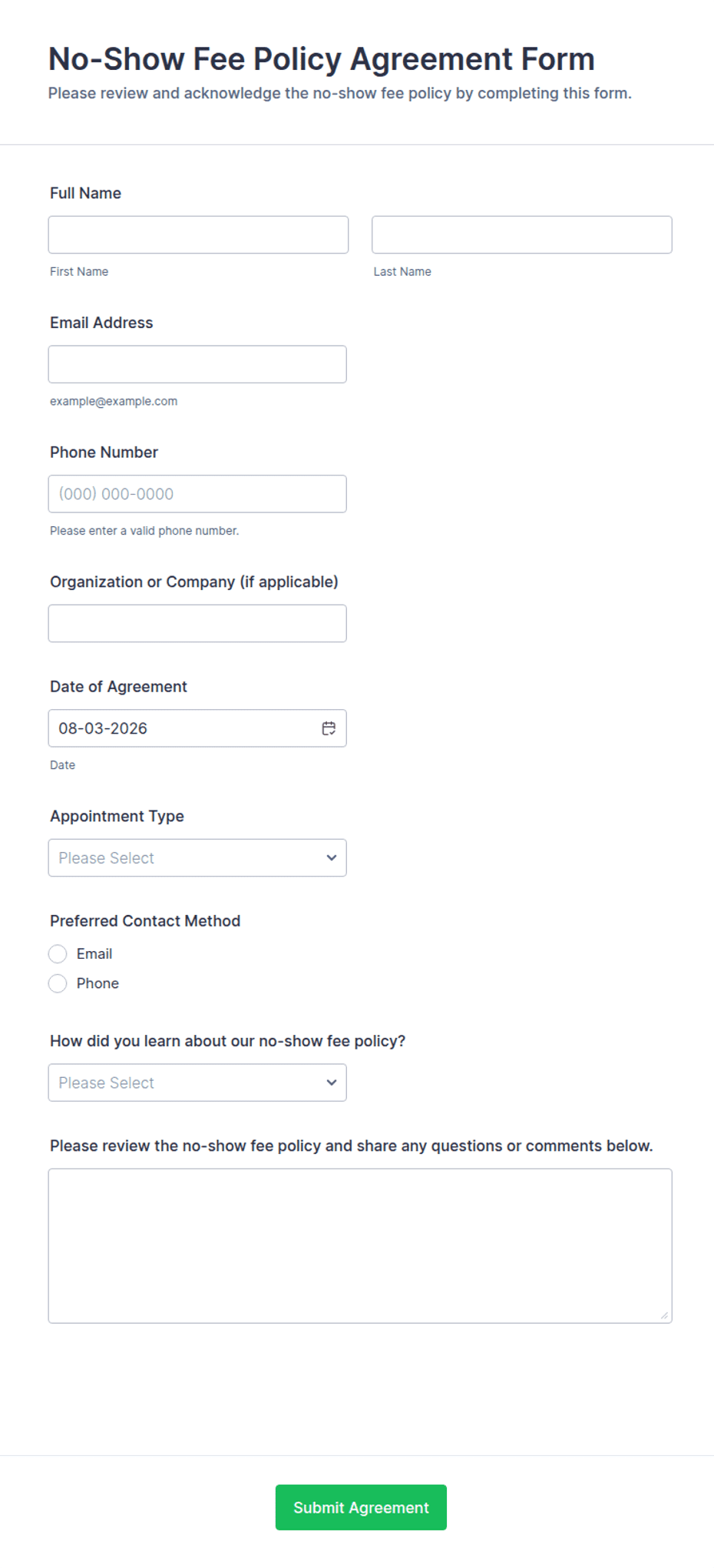Open the calendar picker icon in date field
Image resolution: width=714 pixels, height=1568 pixels.
tap(329, 728)
